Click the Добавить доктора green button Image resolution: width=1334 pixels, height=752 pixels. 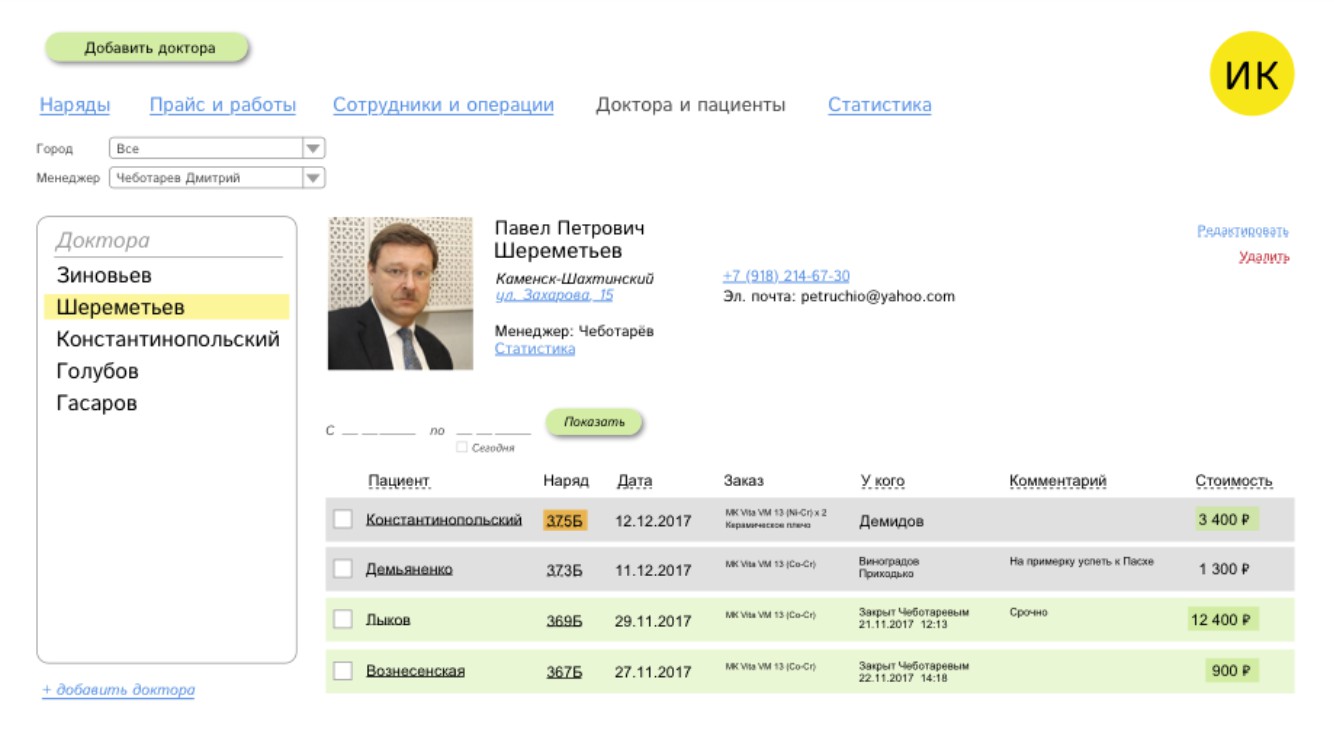pos(147,48)
